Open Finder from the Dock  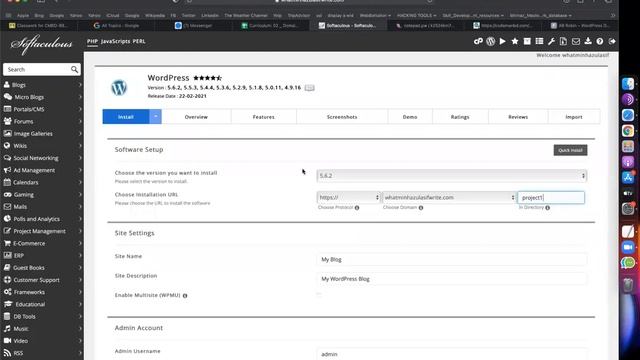(628, 84)
